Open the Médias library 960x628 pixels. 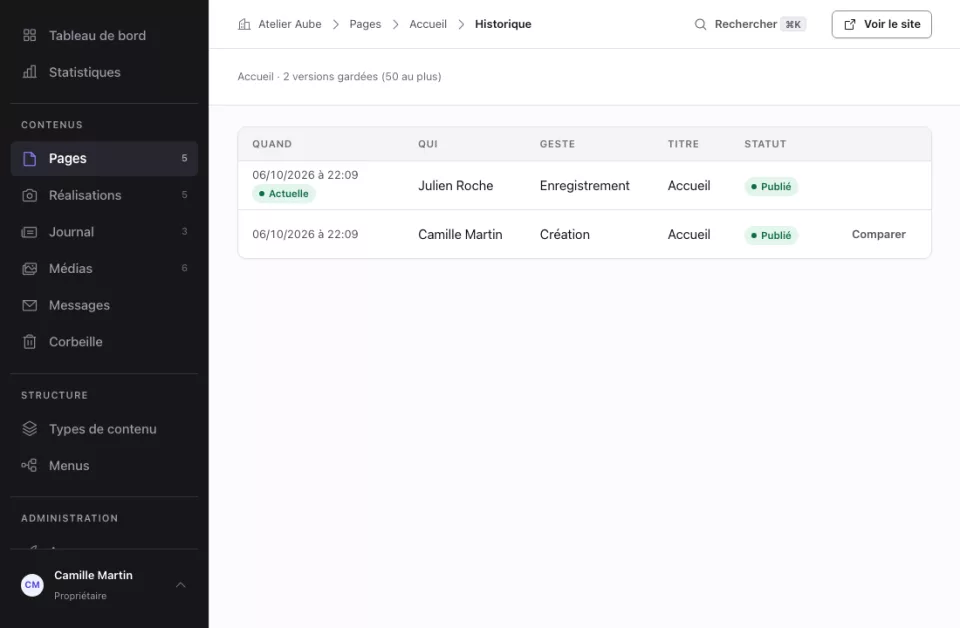point(104,269)
